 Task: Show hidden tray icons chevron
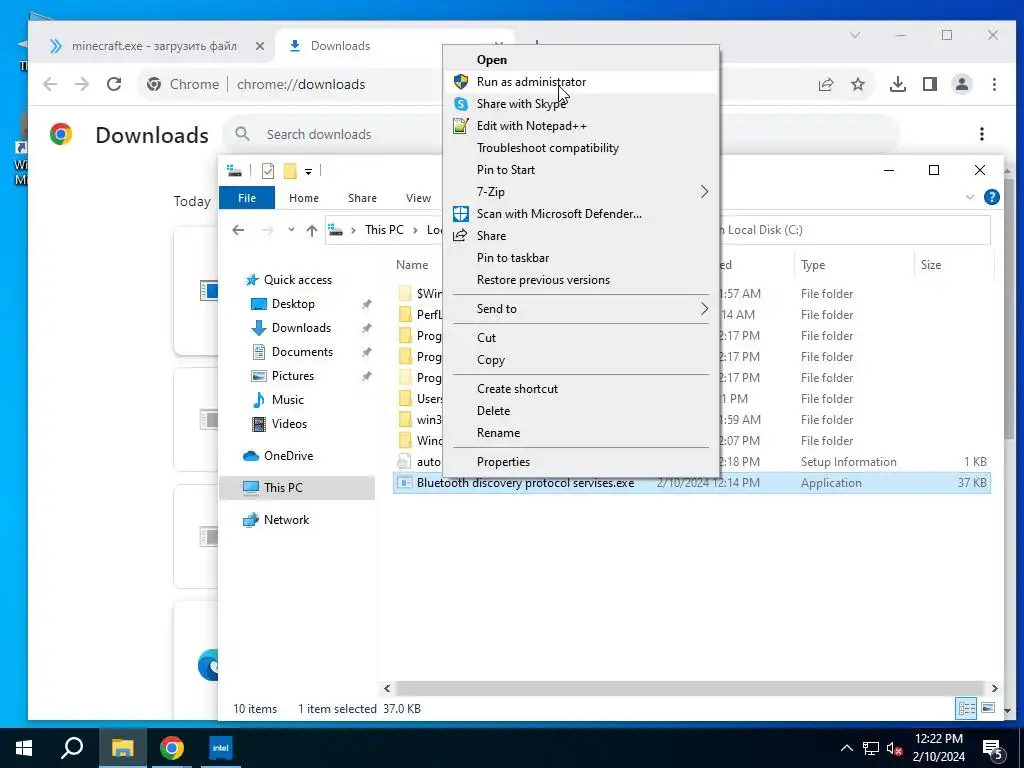[x=846, y=748]
